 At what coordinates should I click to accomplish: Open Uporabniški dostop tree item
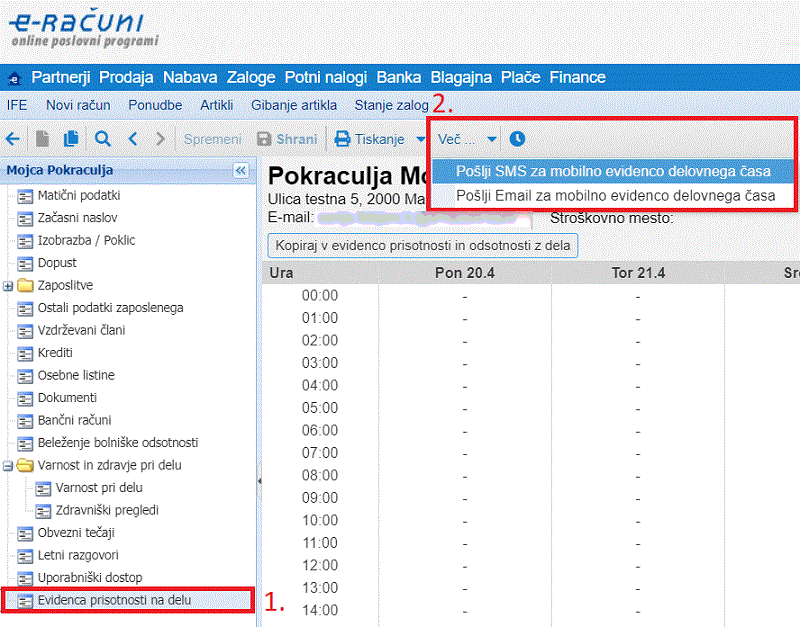90,578
